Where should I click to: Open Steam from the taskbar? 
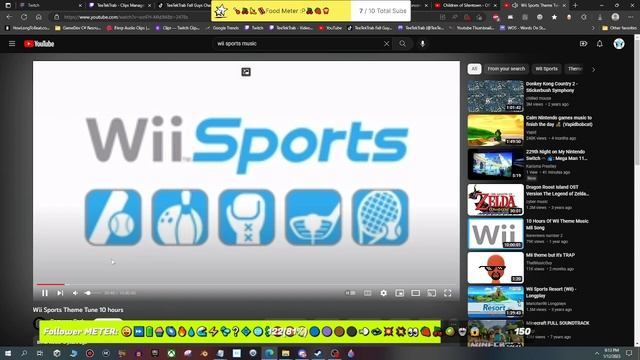pyautogui.click(x=318, y=353)
